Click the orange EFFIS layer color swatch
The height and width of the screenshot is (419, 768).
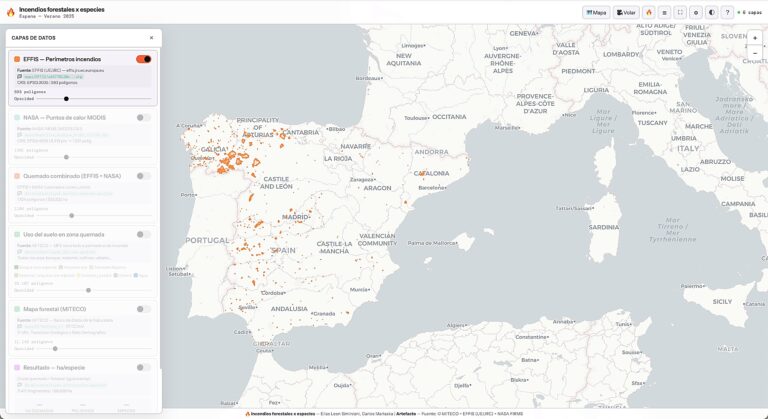pyautogui.click(x=17, y=59)
